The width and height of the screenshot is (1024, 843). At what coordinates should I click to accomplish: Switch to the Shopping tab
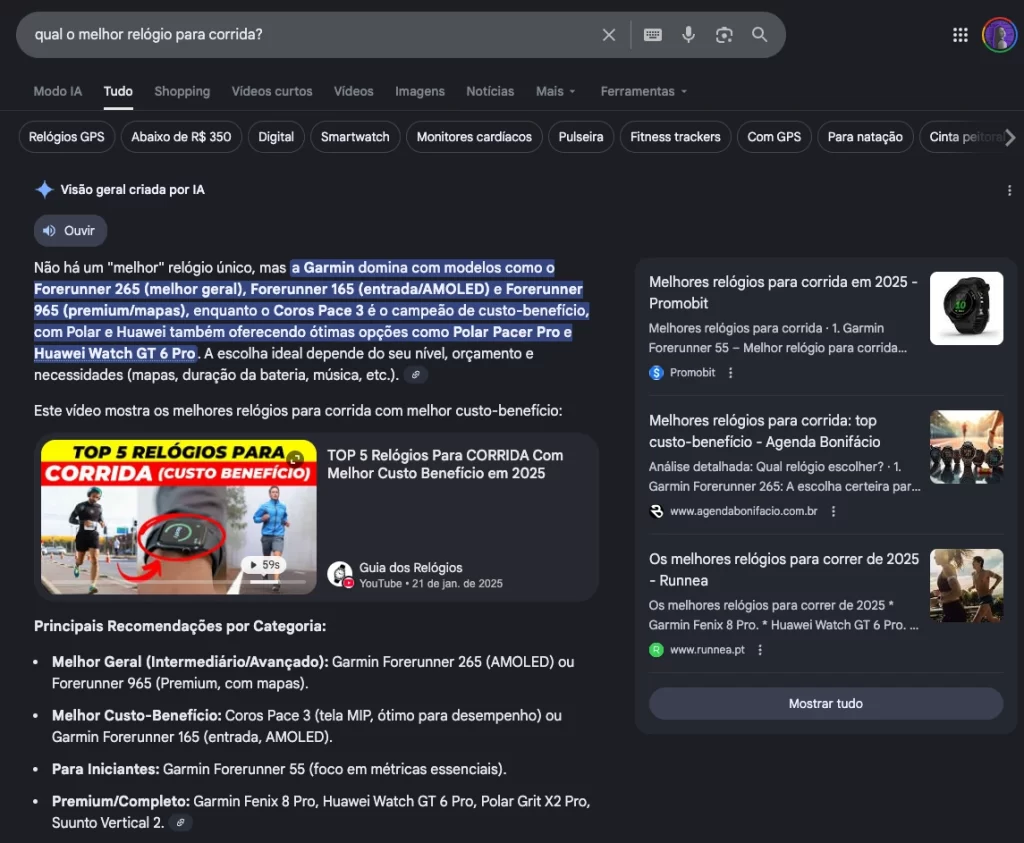coord(182,91)
